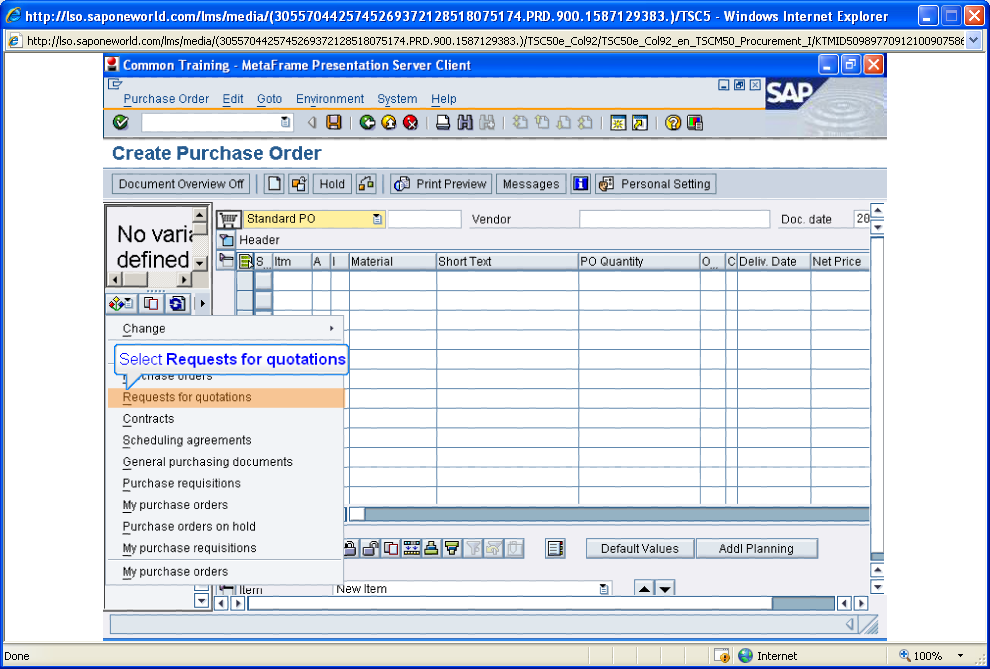This screenshot has height=669, width=990.
Task: Click the Document Overview Off button
Action: [181, 184]
